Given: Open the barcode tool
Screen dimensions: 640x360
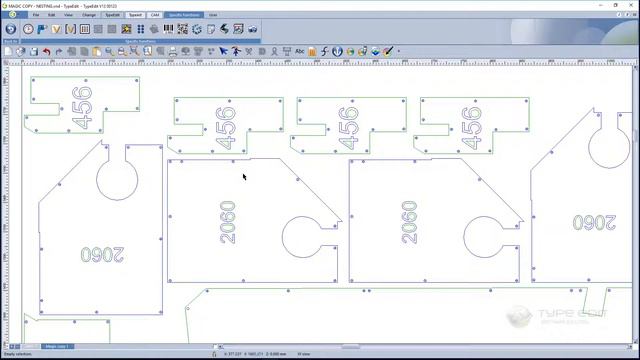Looking at the screenshot, I should click(x=168, y=29).
